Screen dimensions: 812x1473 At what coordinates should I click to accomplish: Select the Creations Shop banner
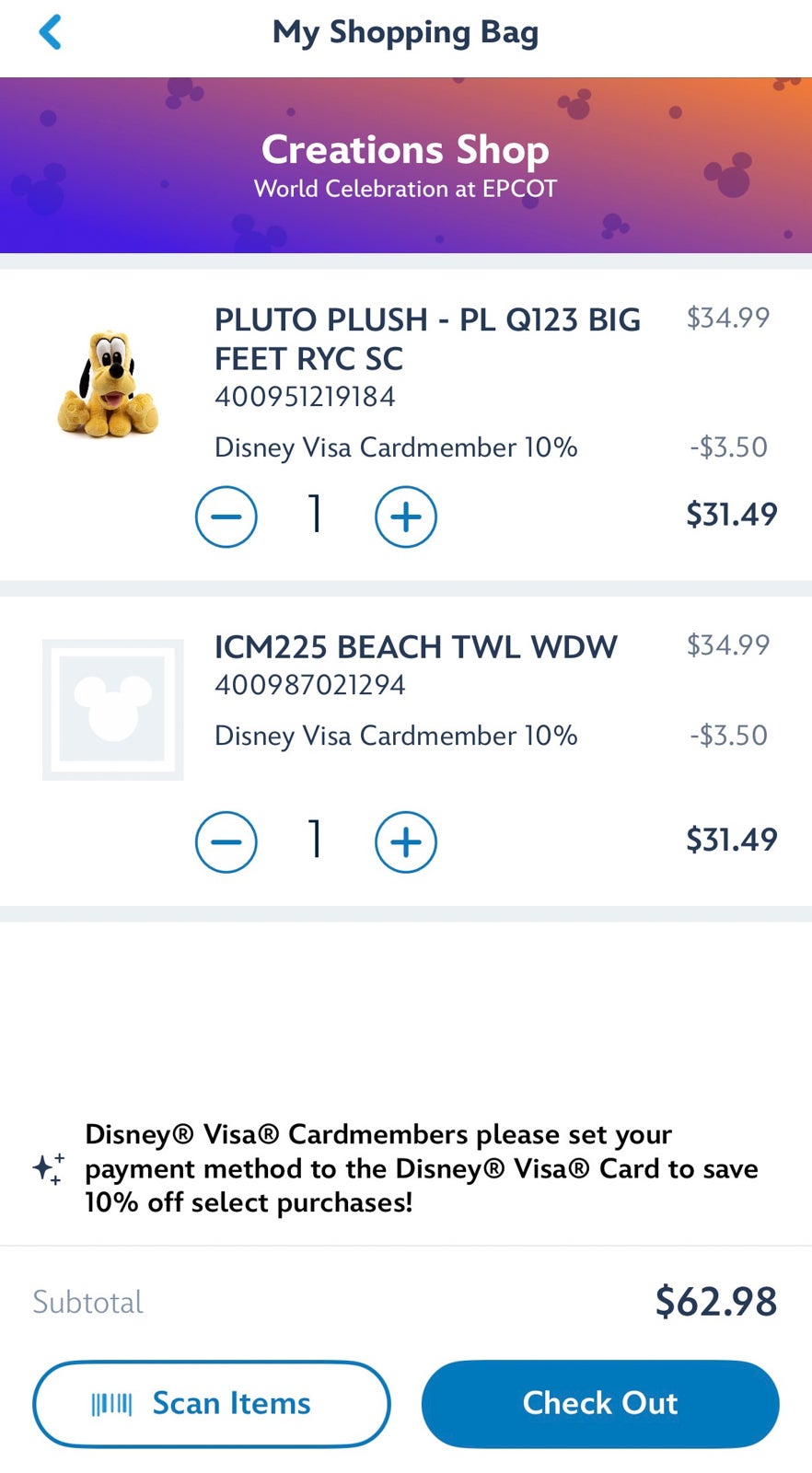(405, 166)
